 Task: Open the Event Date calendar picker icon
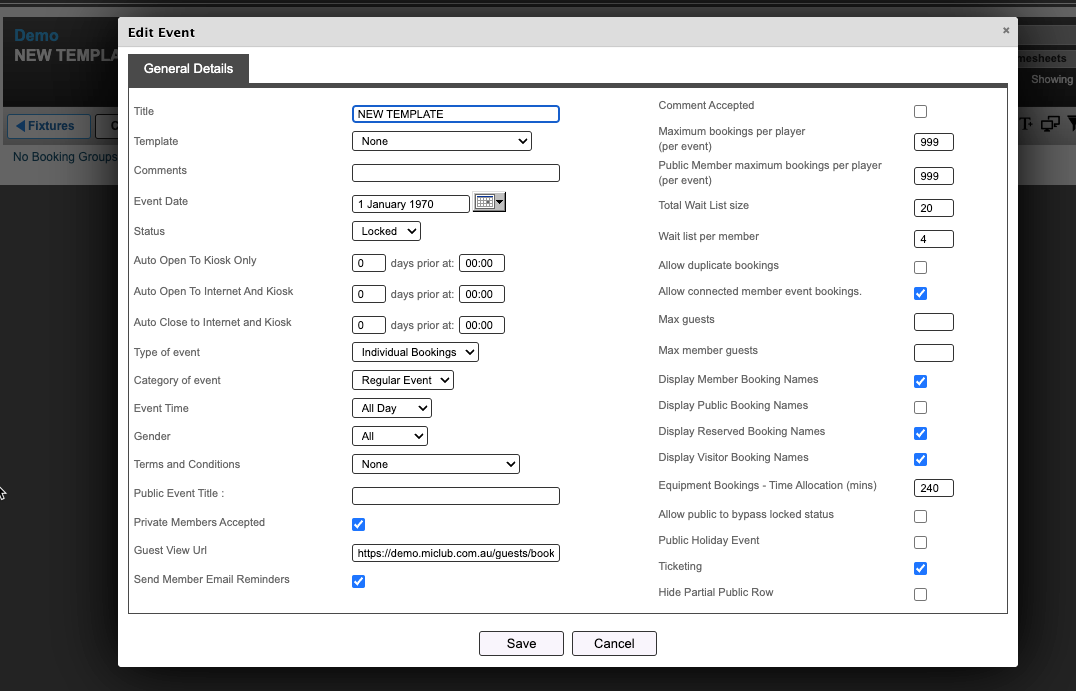[x=489, y=202]
